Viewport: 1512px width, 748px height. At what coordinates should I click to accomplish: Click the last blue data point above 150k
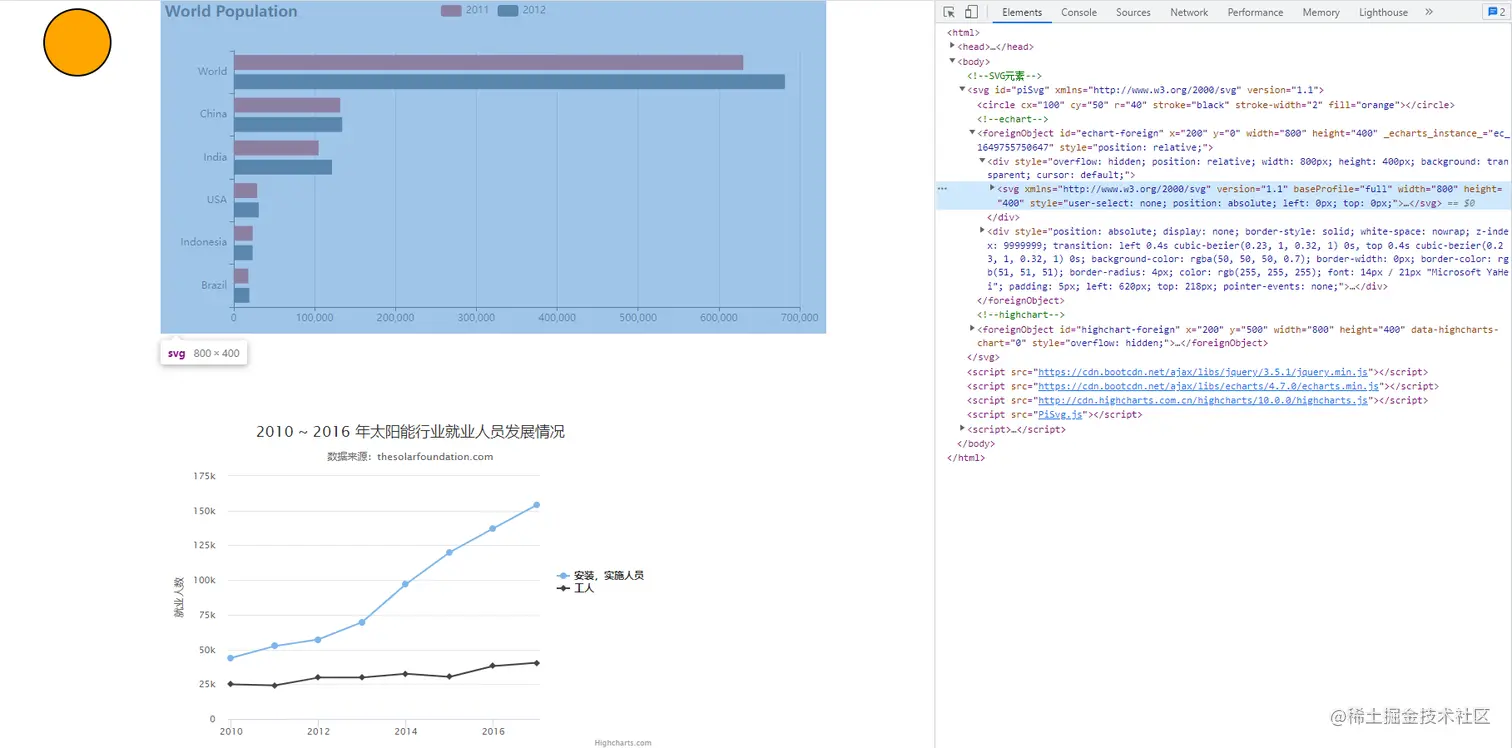pyautogui.click(x=536, y=505)
